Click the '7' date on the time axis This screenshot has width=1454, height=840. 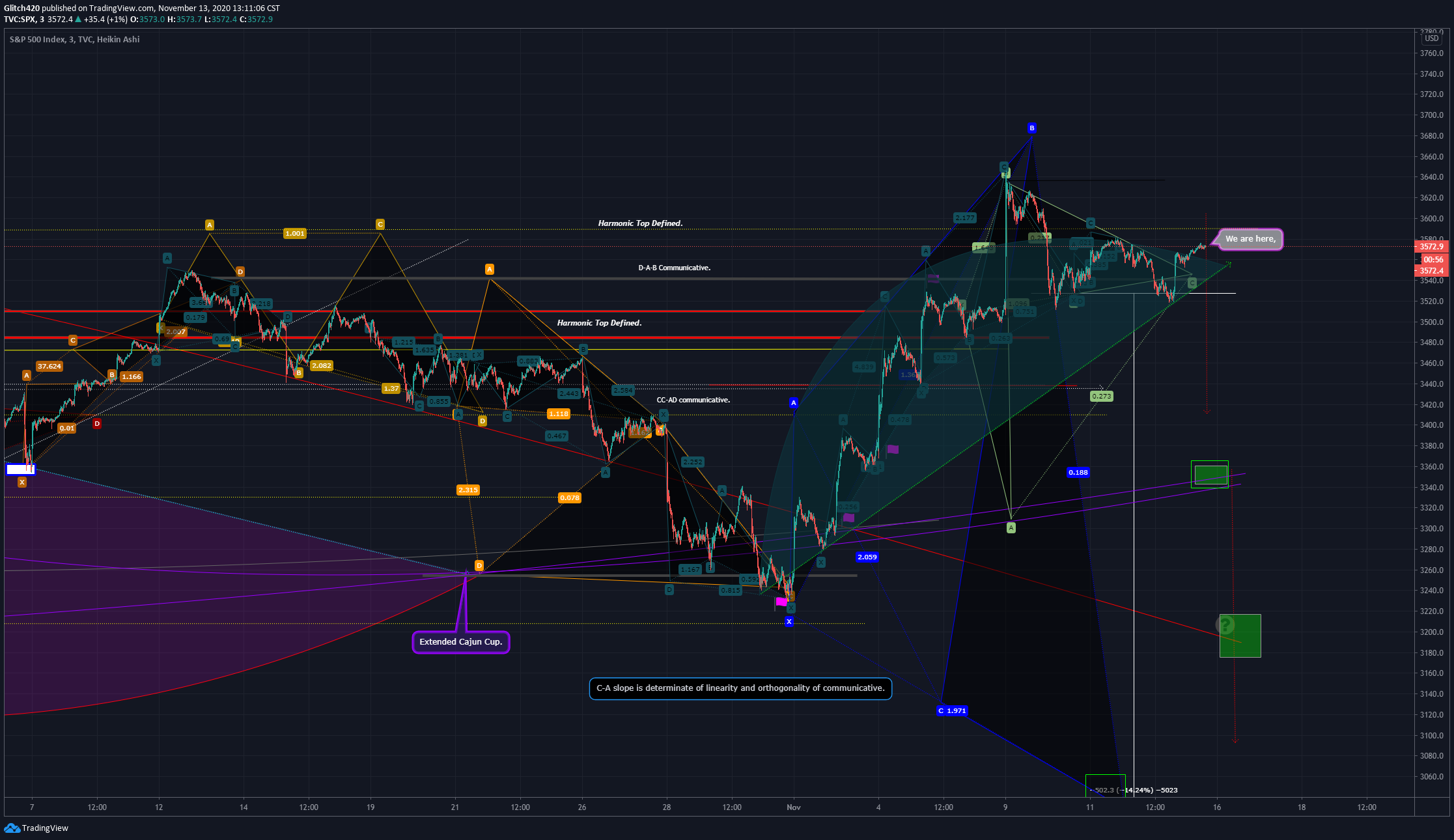(32, 807)
